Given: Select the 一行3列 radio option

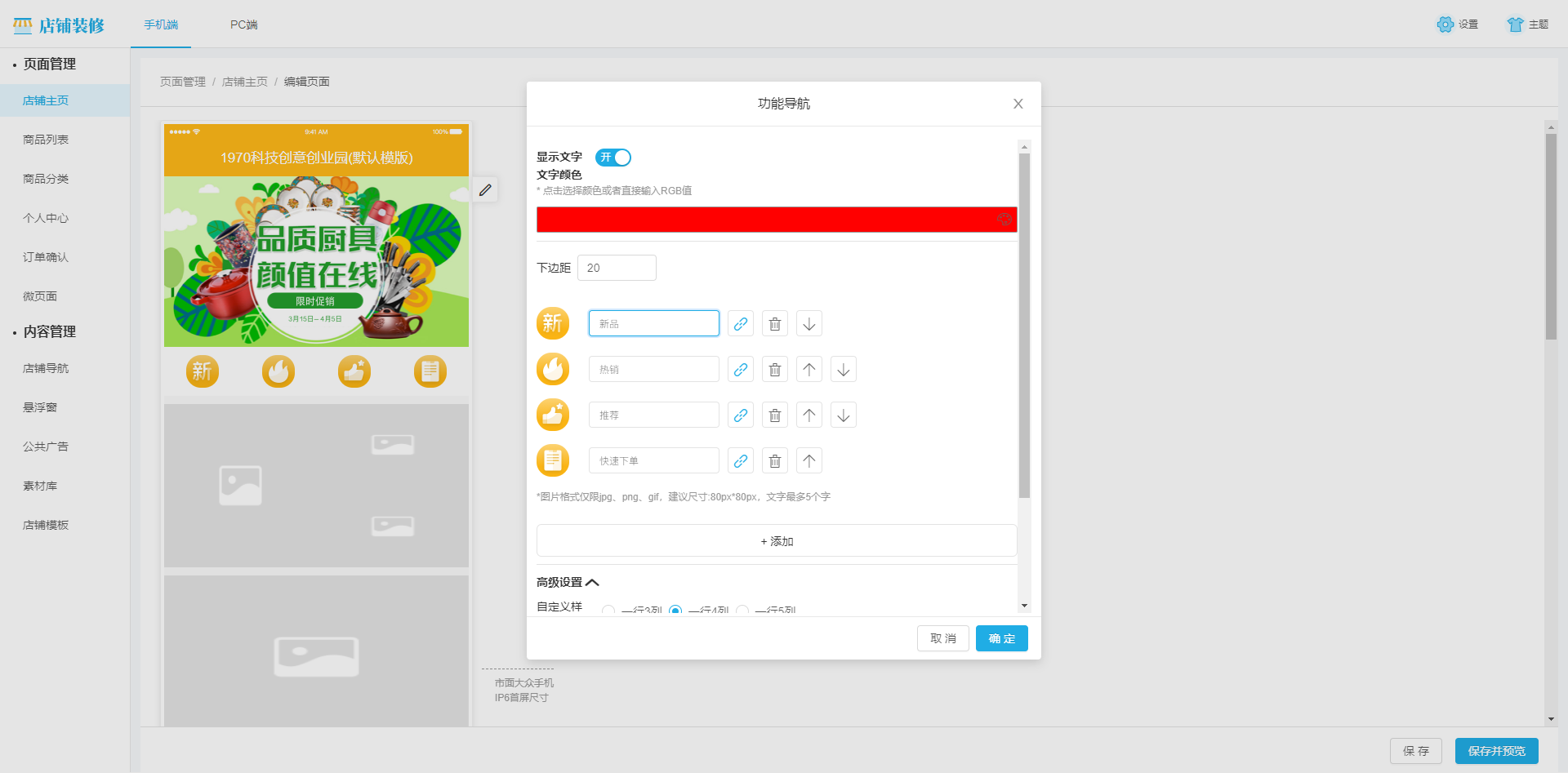Looking at the screenshot, I should pos(608,611).
